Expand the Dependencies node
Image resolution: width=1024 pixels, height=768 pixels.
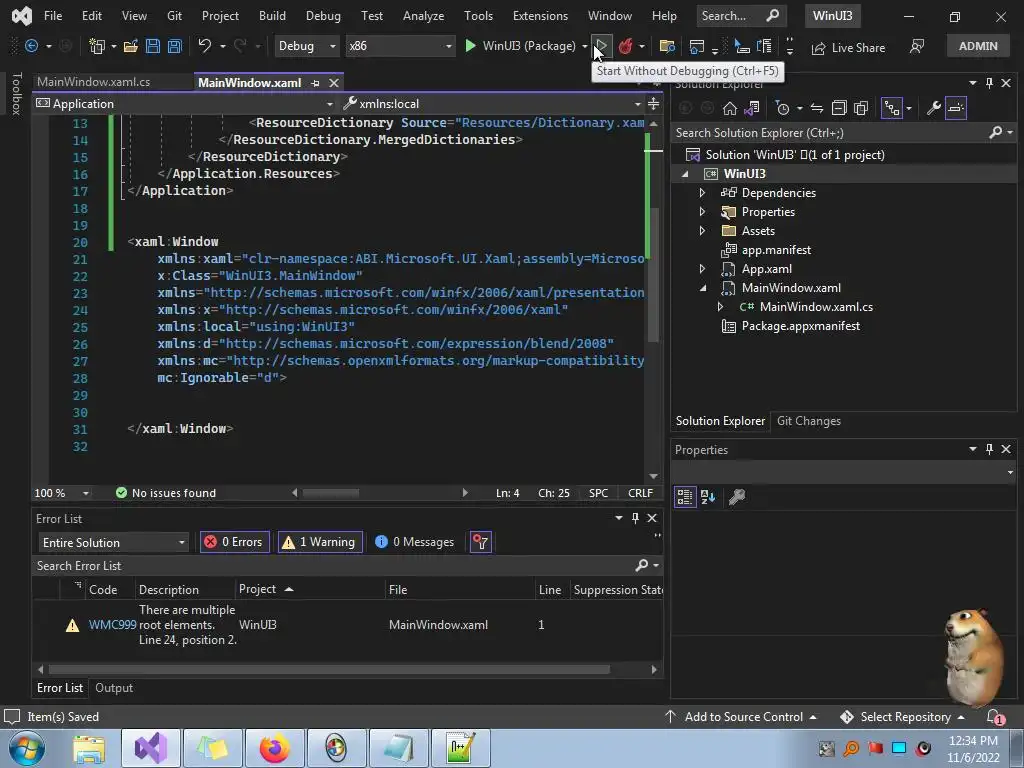click(x=702, y=193)
